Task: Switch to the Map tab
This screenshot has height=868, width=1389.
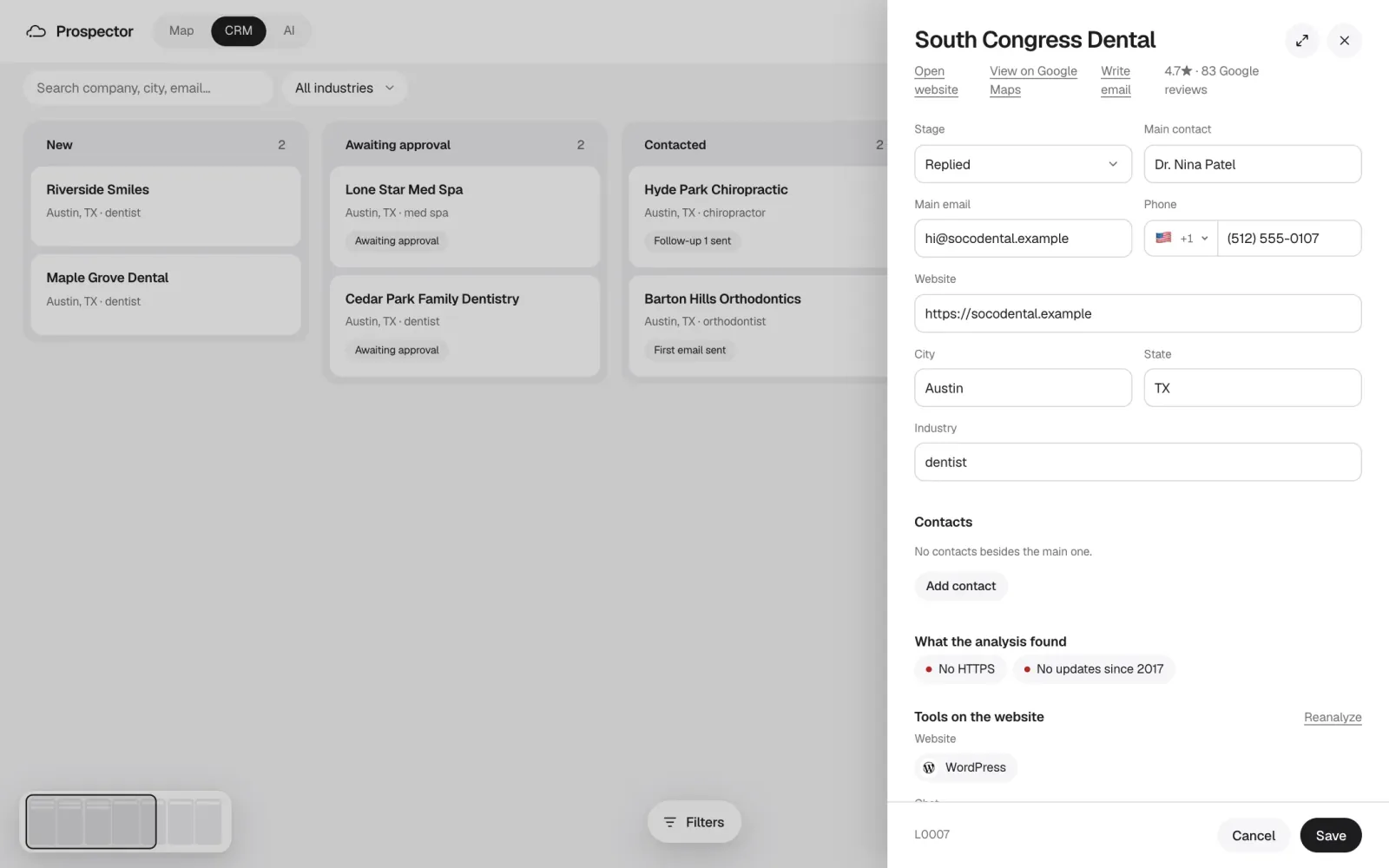Action: 181,30
